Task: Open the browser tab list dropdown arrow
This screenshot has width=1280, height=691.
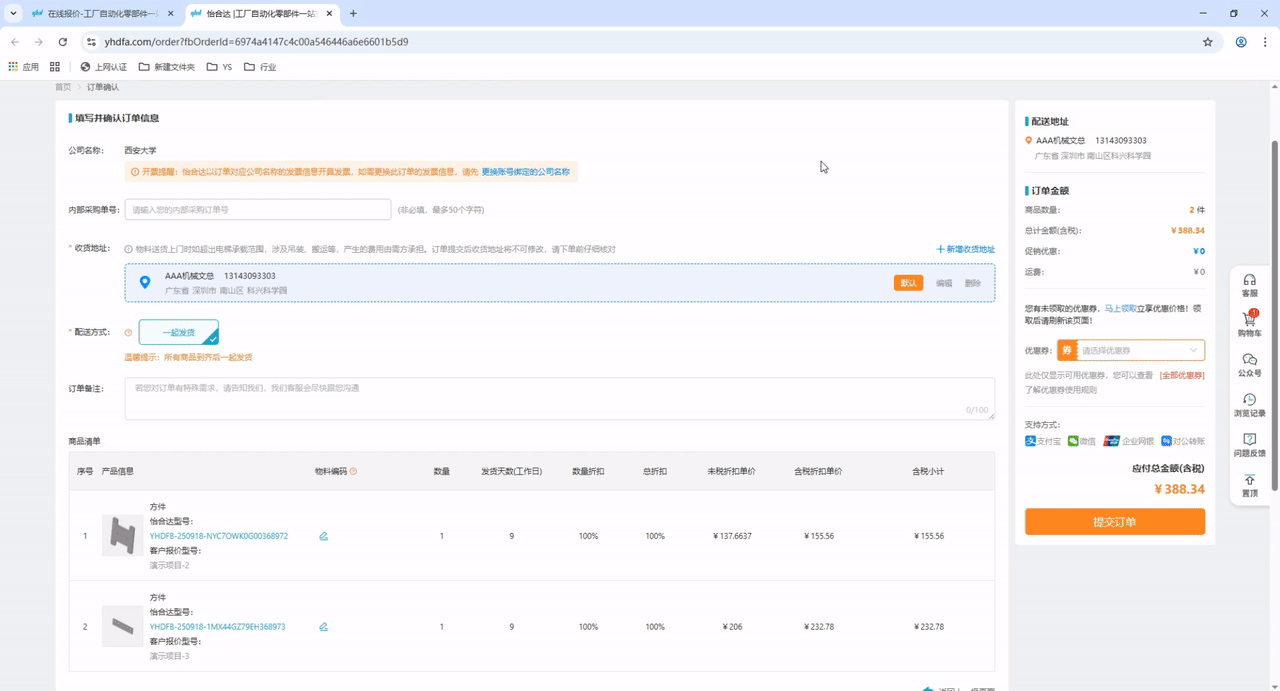Action: pyautogui.click(x=13, y=14)
